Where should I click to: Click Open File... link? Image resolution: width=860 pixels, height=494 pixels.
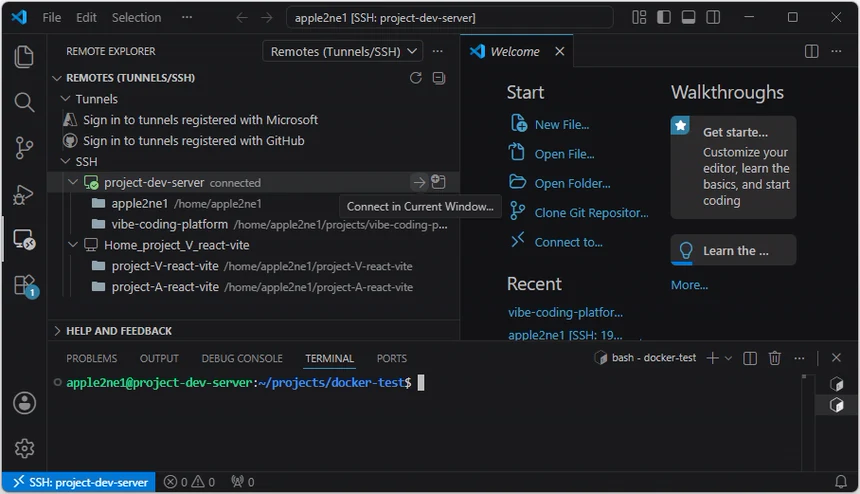[564, 155]
